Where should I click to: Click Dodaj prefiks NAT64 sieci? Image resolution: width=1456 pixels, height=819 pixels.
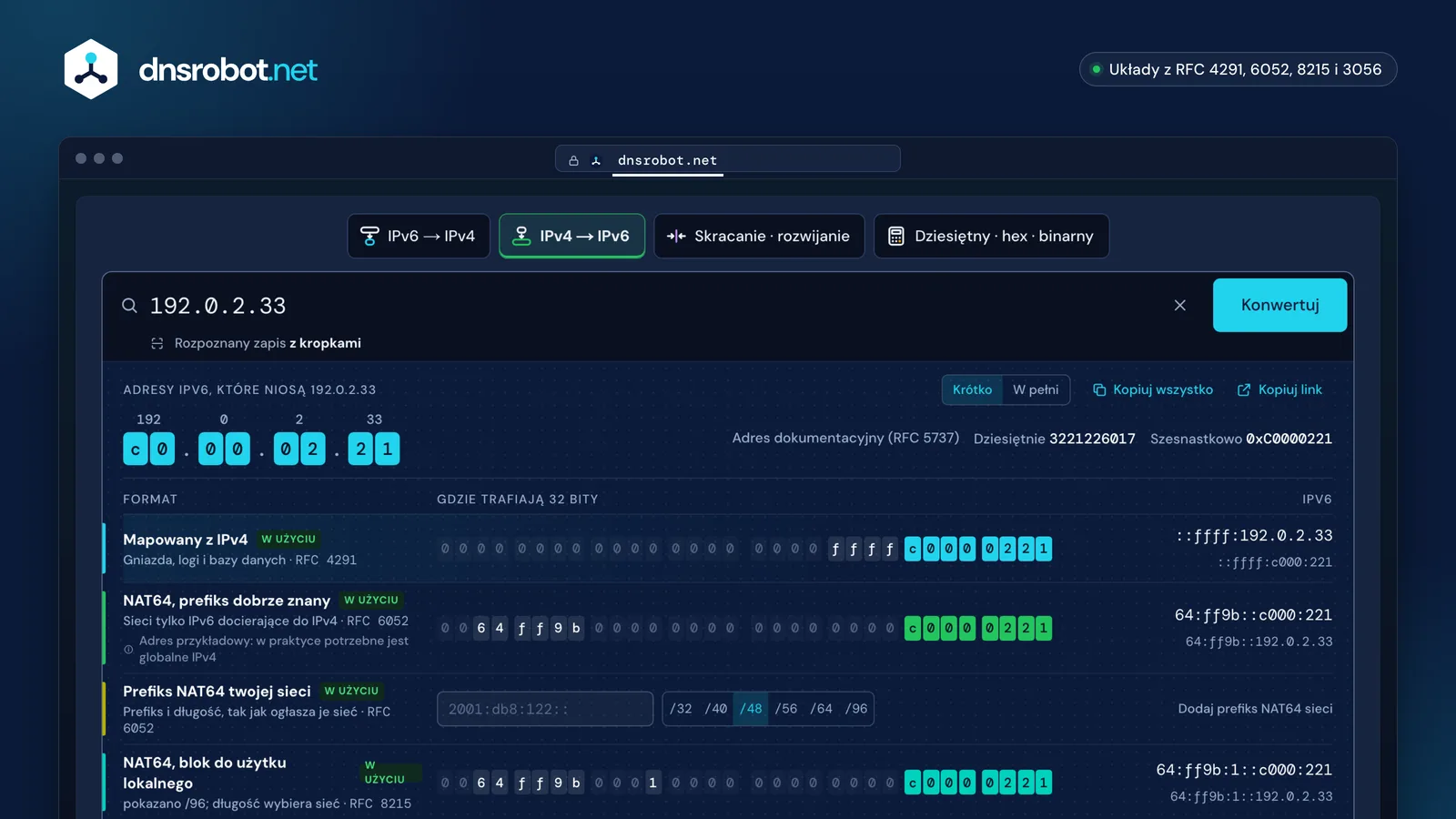pyautogui.click(x=1255, y=709)
